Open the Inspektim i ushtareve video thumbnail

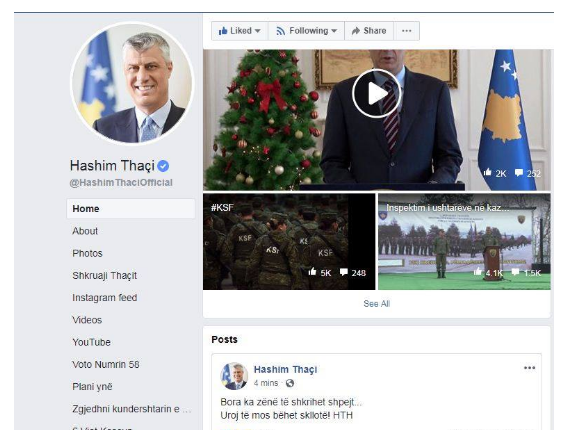pyautogui.click(x=464, y=242)
